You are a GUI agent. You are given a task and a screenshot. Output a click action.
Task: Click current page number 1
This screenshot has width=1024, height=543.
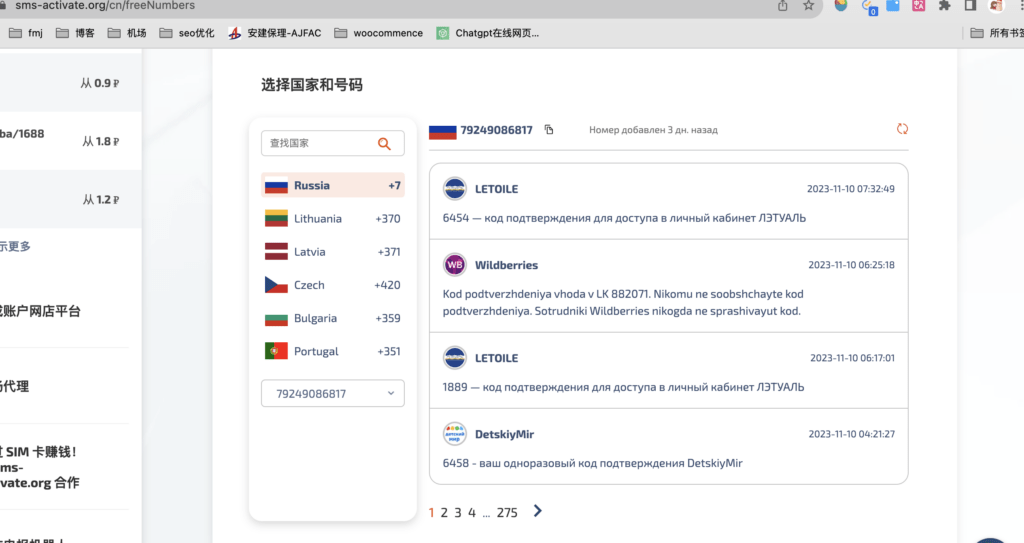tap(432, 512)
